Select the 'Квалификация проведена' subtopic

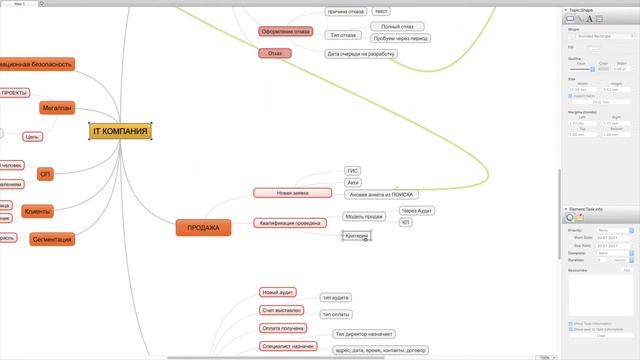click(290, 223)
